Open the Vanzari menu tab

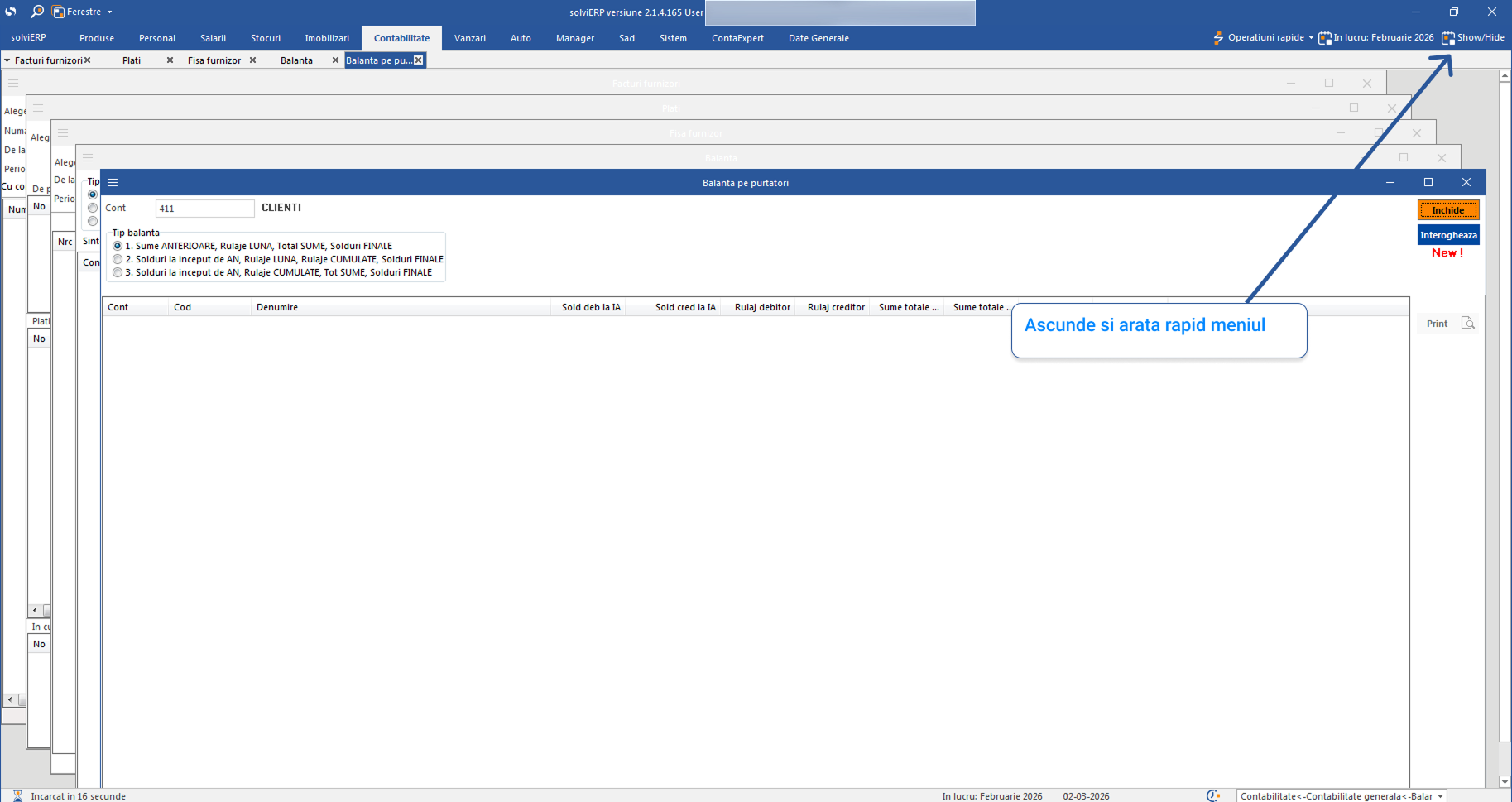(469, 38)
